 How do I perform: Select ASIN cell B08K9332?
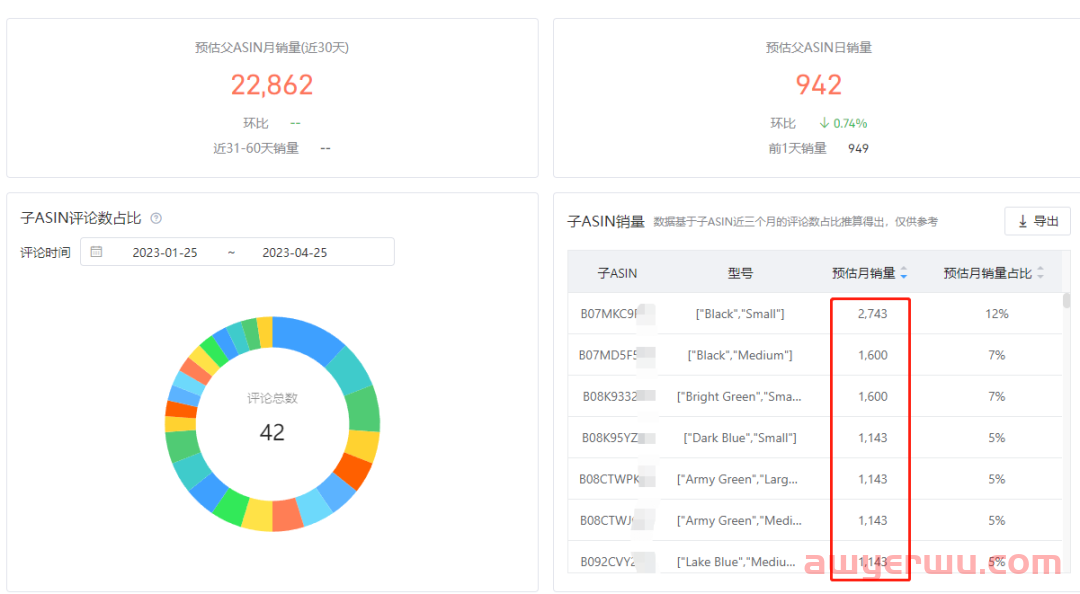[x=610, y=396]
